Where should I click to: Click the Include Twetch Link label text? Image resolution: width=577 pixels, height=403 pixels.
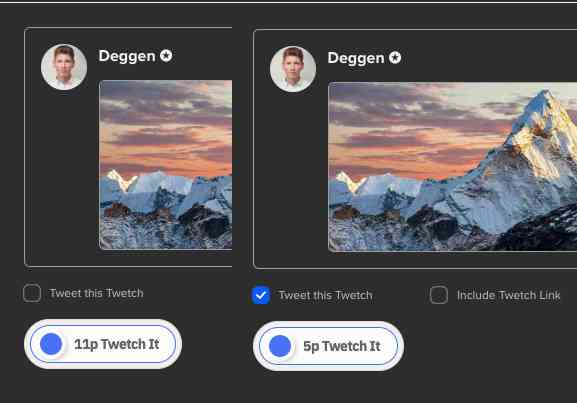click(x=509, y=295)
